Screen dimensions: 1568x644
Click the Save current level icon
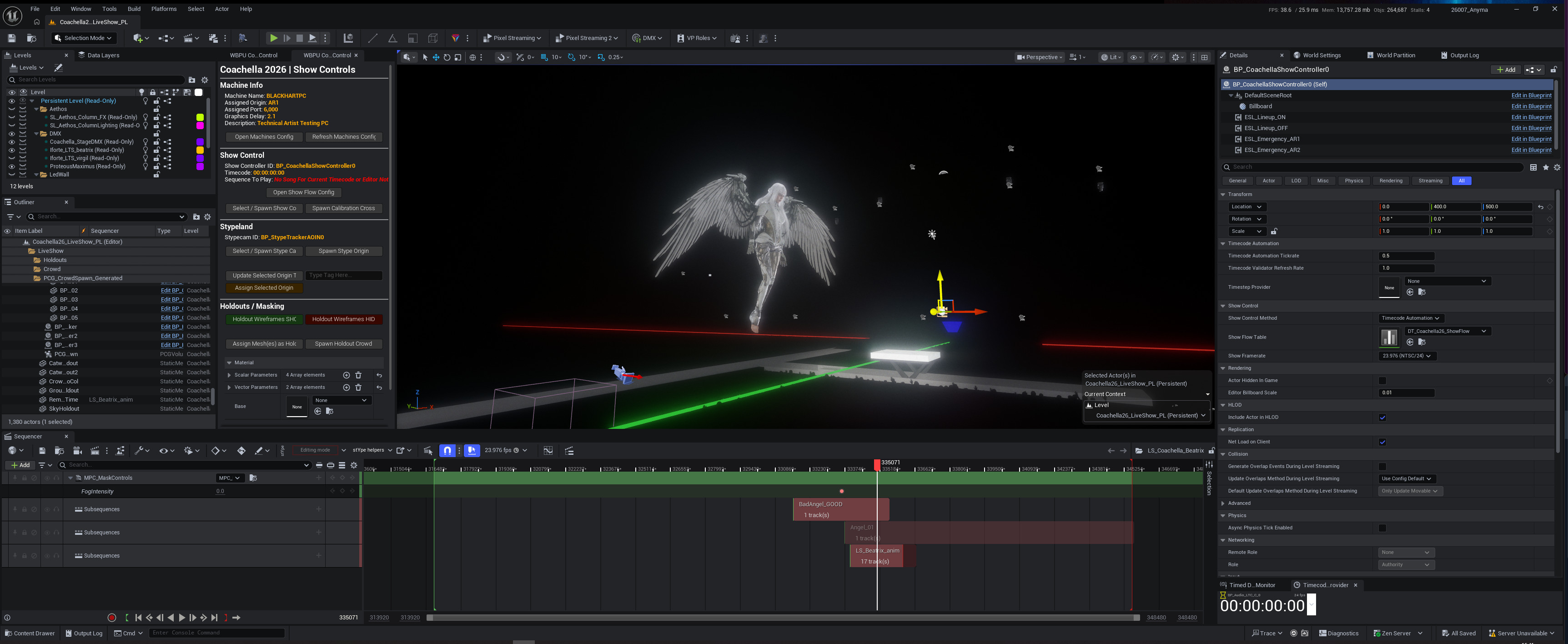coord(11,38)
